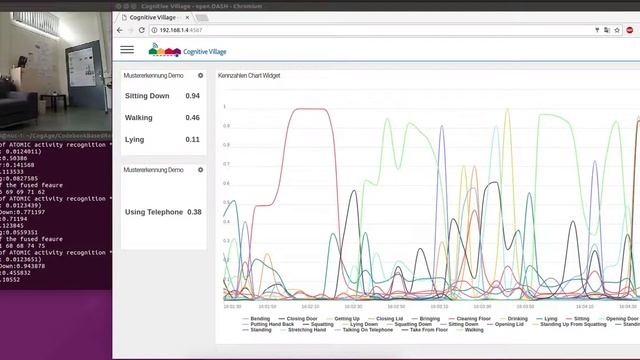Toggle the Getting Up legend entry
Image resolution: width=640 pixels, height=360 pixels.
343,319
